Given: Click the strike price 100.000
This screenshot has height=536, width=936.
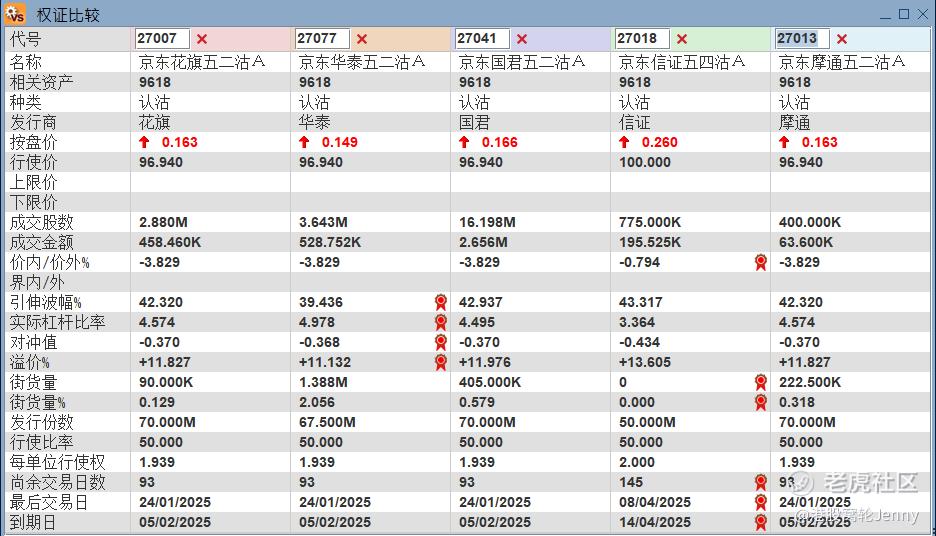Looking at the screenshot, I should 645,162.
